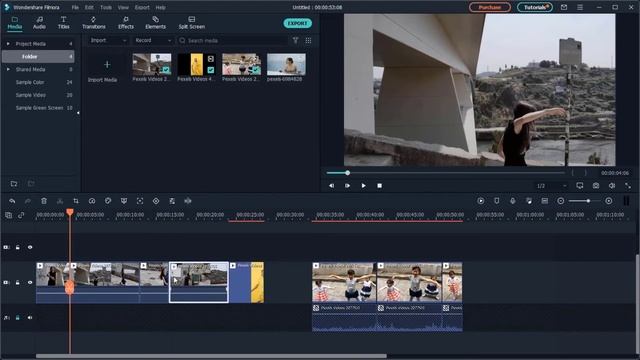640x360 pixels.
Task: Record voiceover with microphone icon
Action: click(513, 201)
